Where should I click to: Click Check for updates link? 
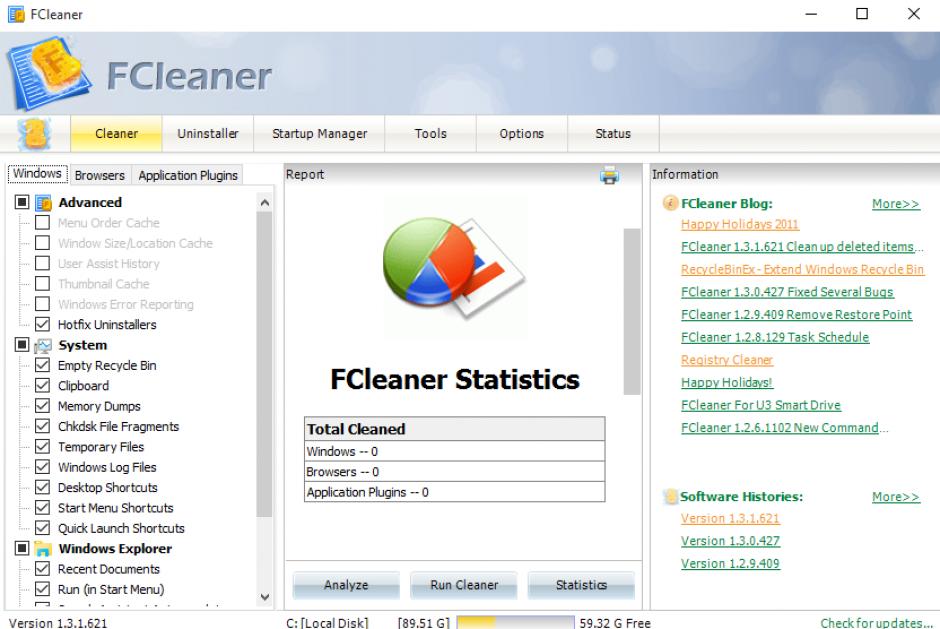point(876,623)
